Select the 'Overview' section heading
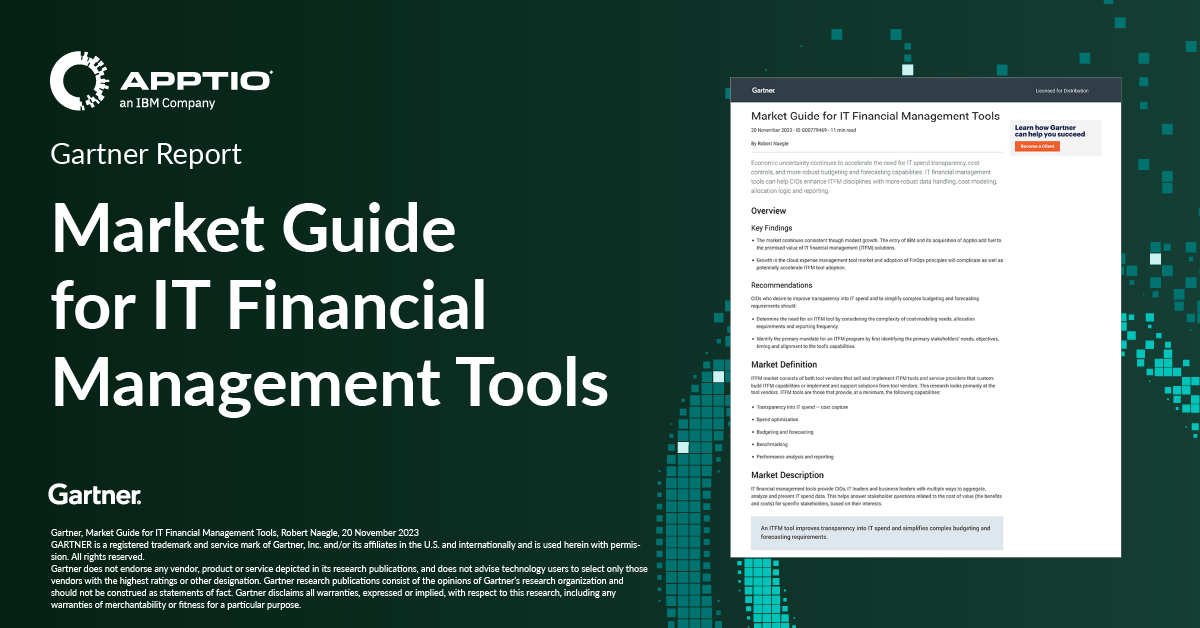Screen dimensions: 1200x628 coord(769,211)
